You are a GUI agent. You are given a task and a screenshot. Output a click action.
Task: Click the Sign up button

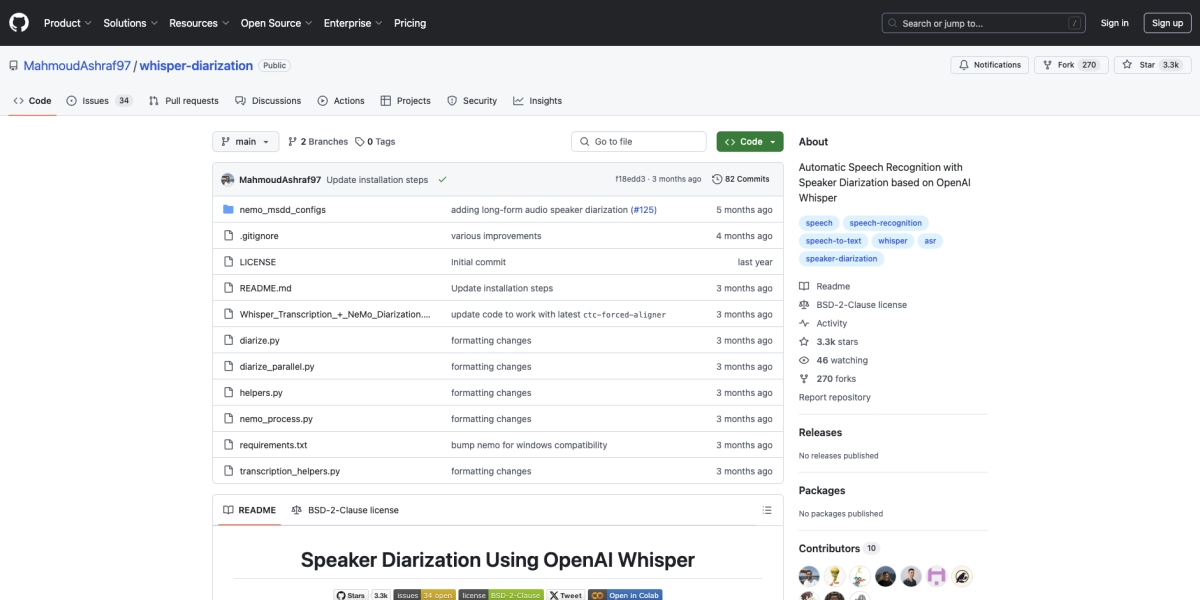pyautogui.click(x=1167, y=23)
